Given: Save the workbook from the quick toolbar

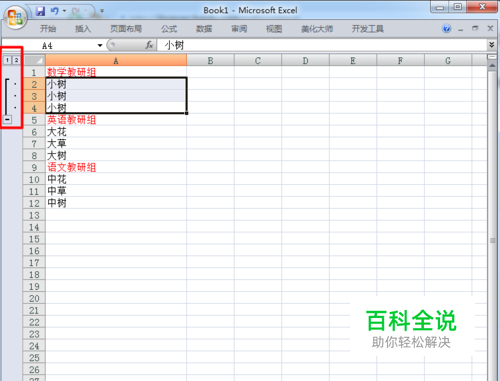Looking at the screenshot, I should [40, 11].
